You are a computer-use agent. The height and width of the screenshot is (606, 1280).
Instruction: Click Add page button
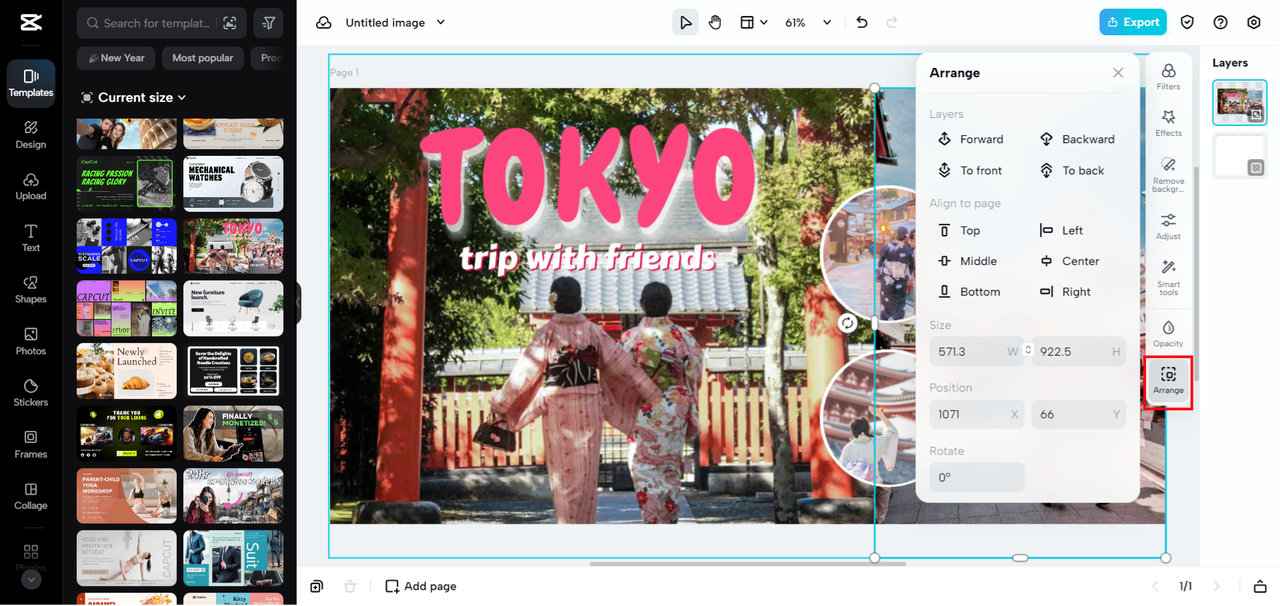tap(421, 586)
